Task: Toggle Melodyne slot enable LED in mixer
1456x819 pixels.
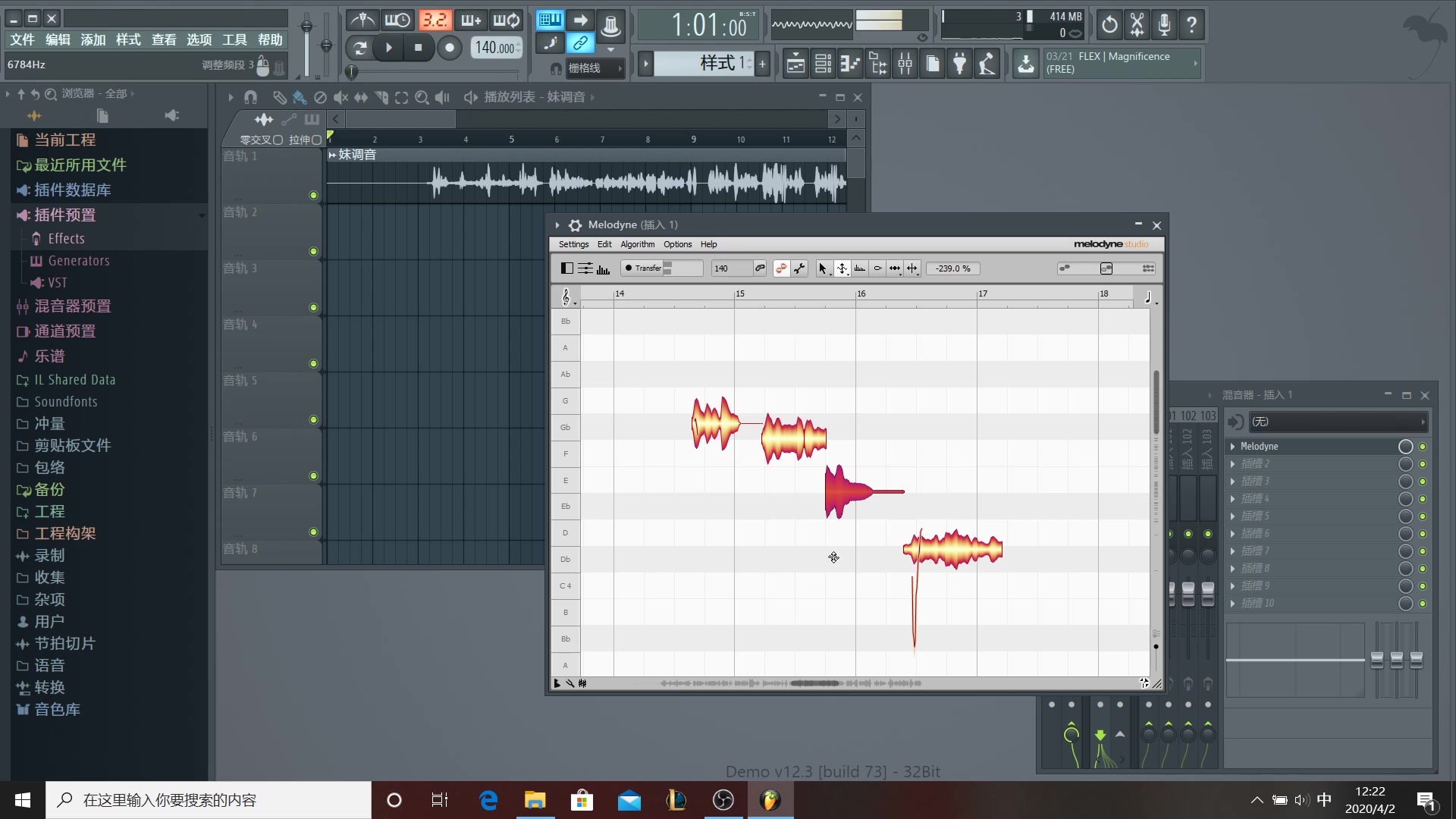Action: point(1423,447)
